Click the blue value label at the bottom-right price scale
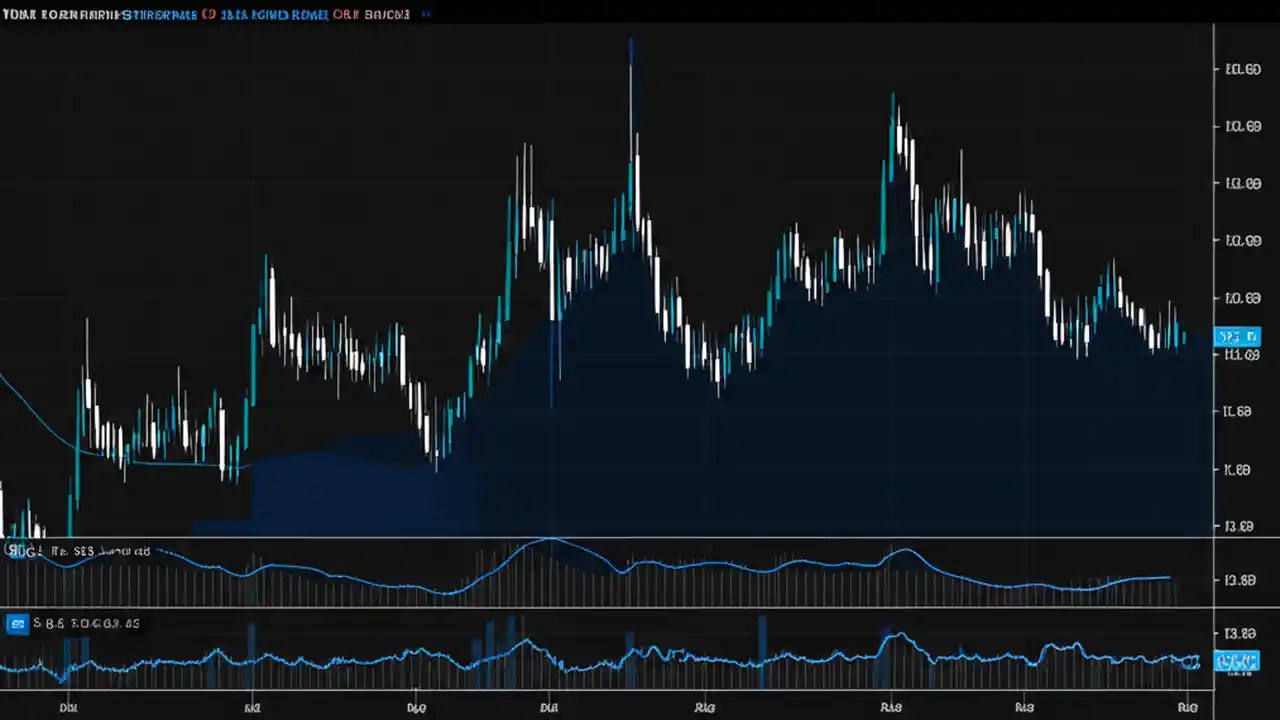Screen dimensions: 1280x720 tap(1238, 661)
